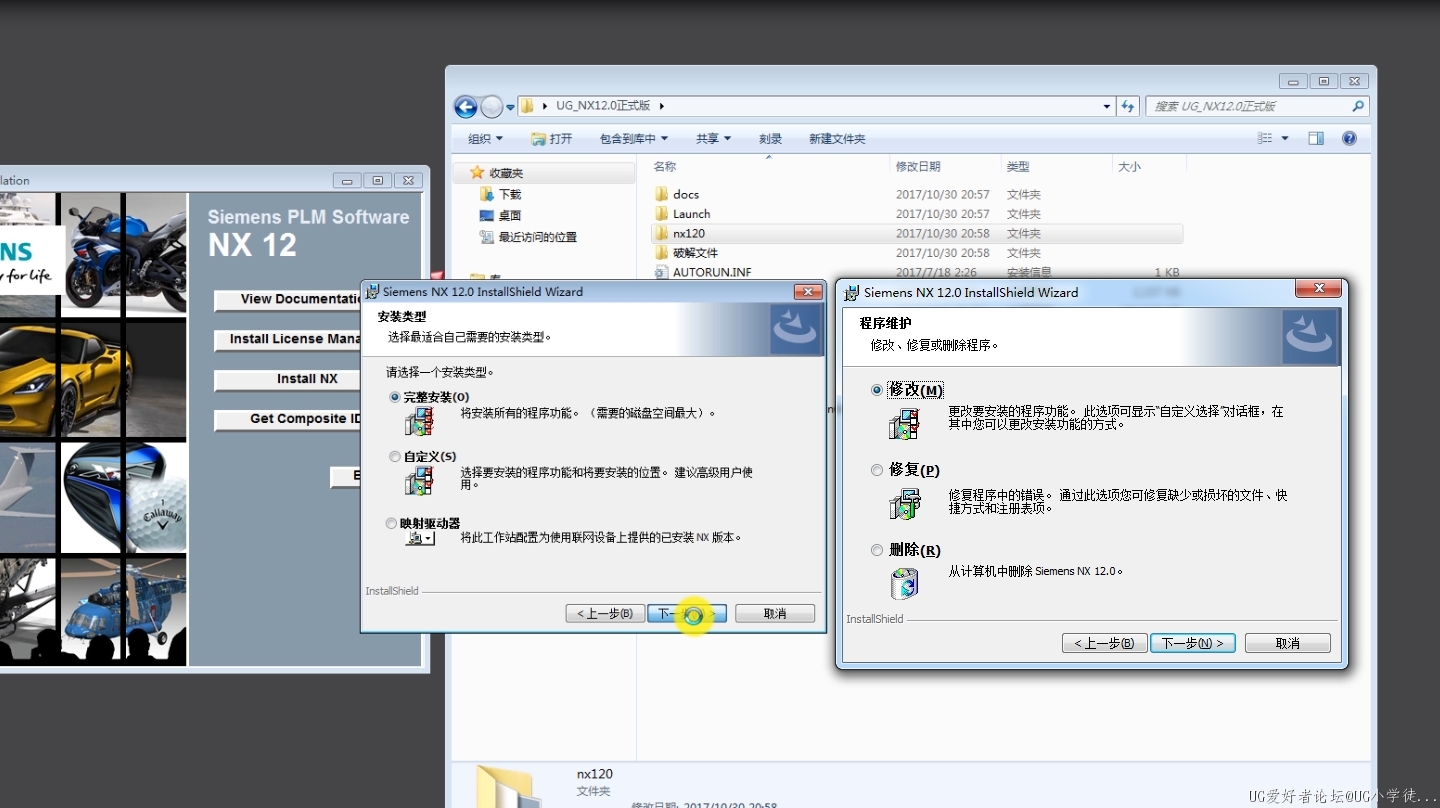Open 最近访问的位置 in navigation pane
This screenshot has height=808, width=1440.
(538, 237)
